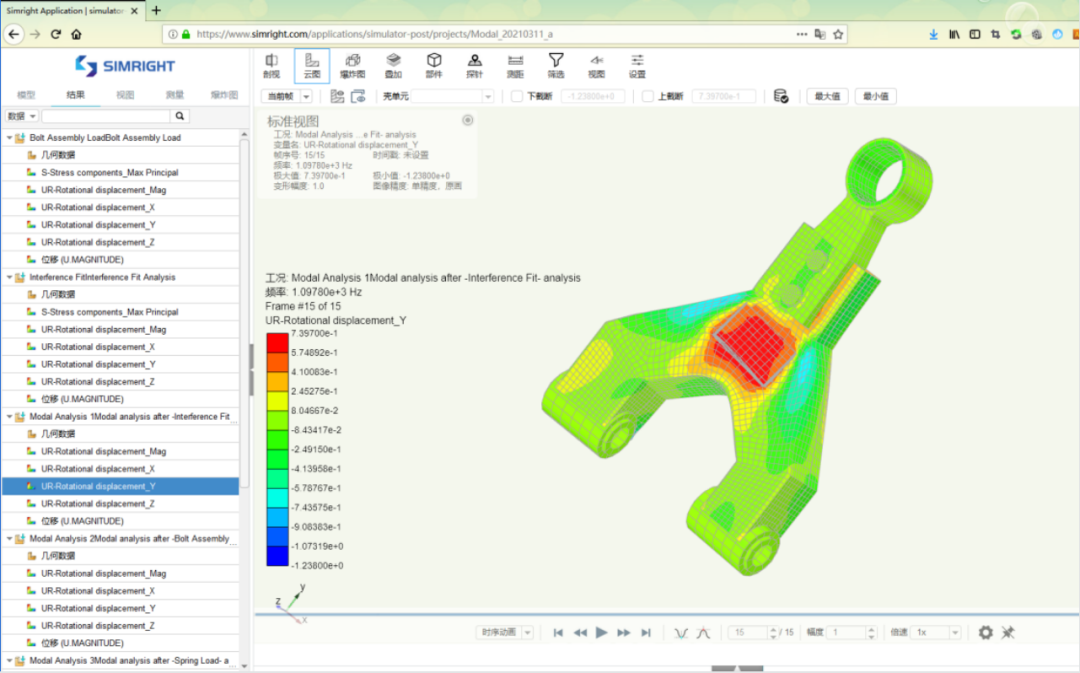Jump to first animation frame
The image size is (1080, 673).
(558, 632)
